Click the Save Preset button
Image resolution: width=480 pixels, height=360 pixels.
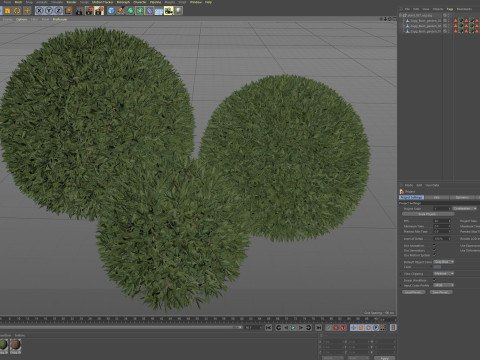pyautogui.click(x=441, y=292)
